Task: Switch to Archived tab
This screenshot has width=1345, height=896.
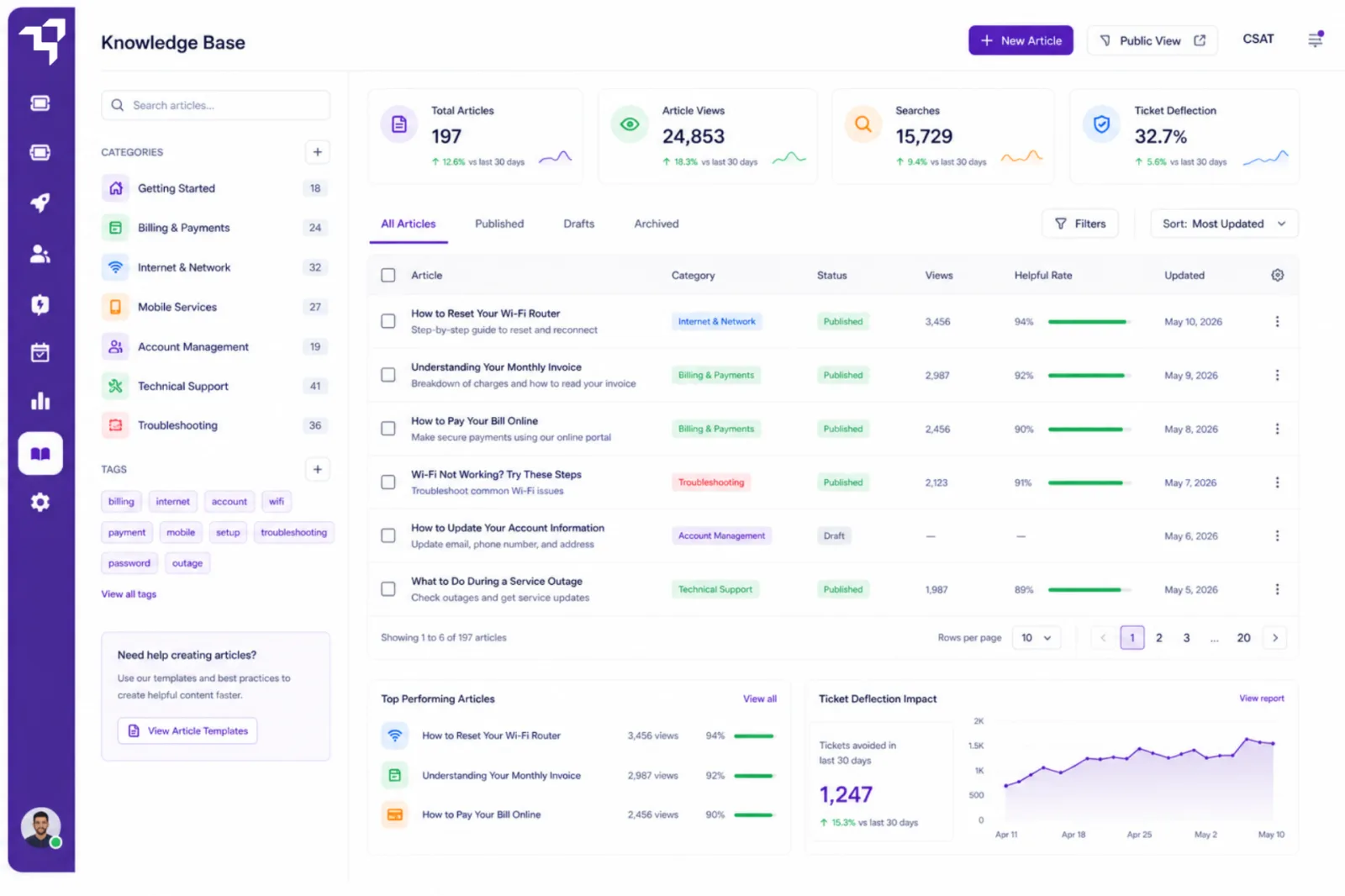Action: [x=657, y=224]
